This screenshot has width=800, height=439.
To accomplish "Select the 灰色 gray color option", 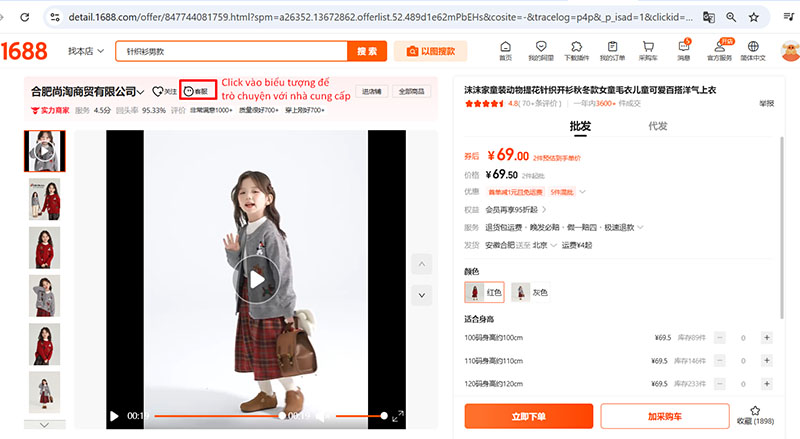I will click(x=531, y=292).
